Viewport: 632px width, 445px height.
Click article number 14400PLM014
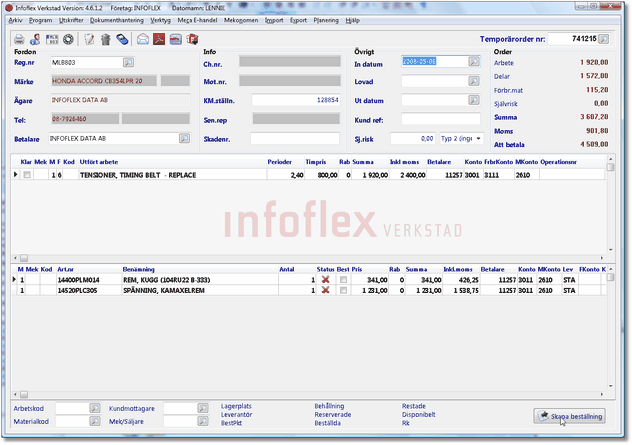pyautogui.click(x=78, y=279)
